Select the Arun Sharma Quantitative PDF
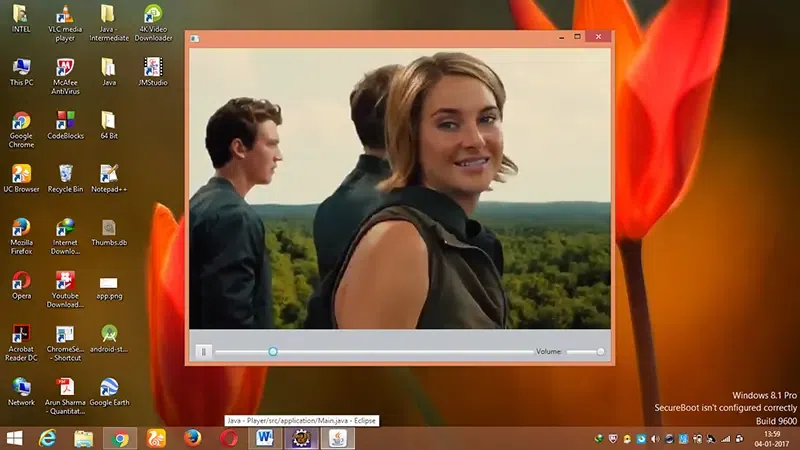 (65, 396)
